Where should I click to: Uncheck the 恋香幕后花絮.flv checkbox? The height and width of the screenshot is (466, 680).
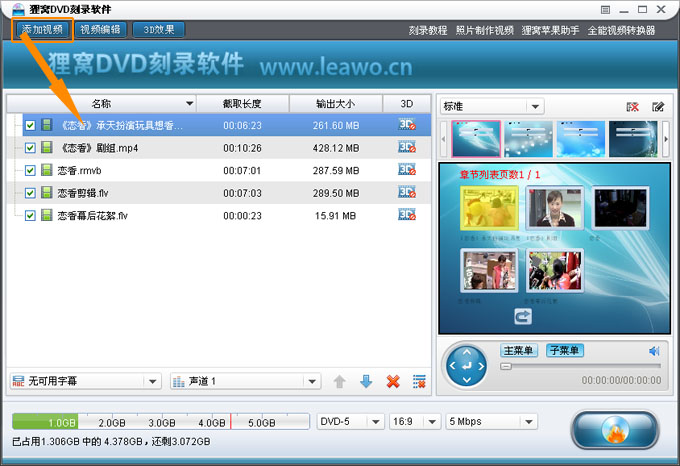(x=30, y=215)
